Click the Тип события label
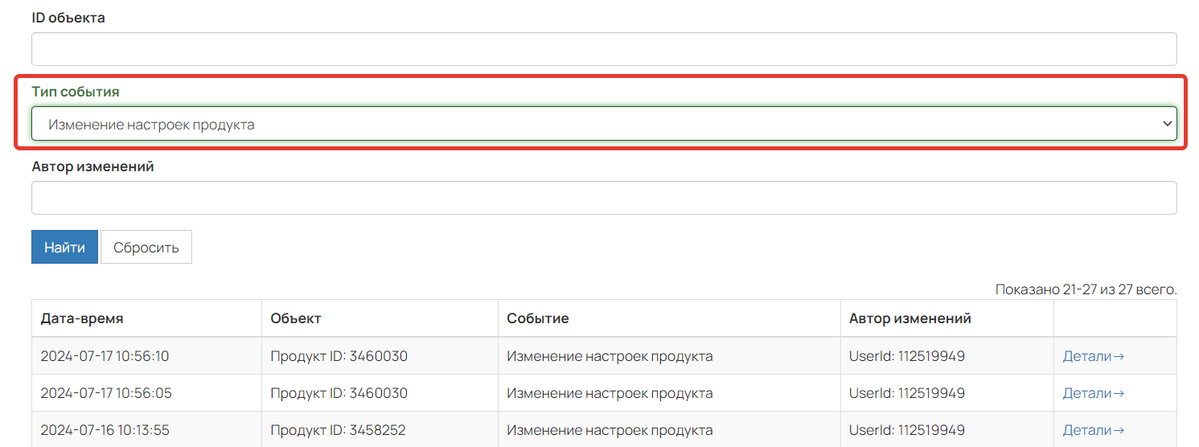1199x447 pixels. [76, 92]
